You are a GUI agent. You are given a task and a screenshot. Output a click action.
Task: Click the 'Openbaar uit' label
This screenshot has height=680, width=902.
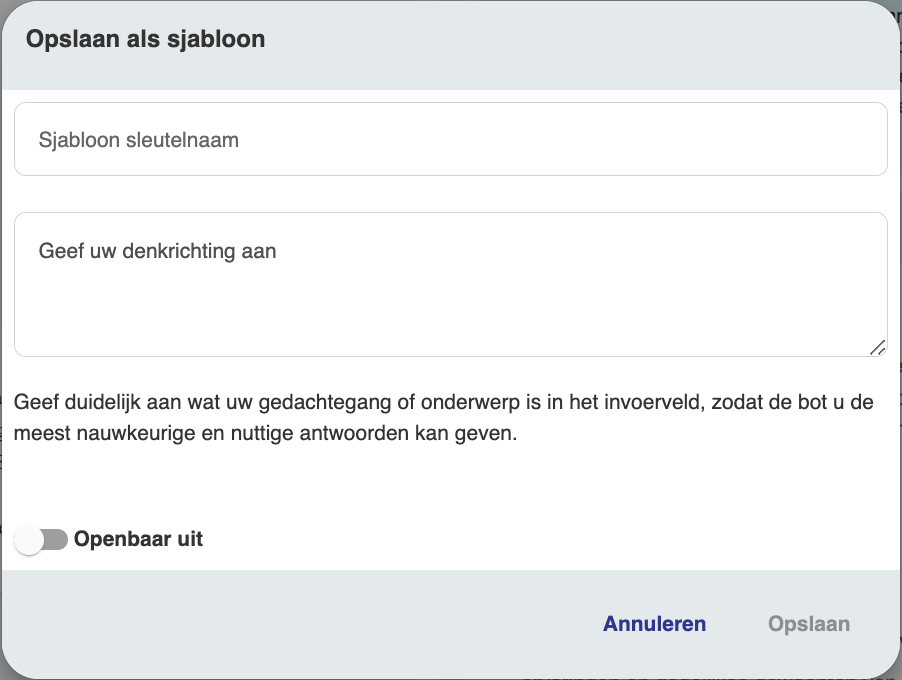coord(138,540)
